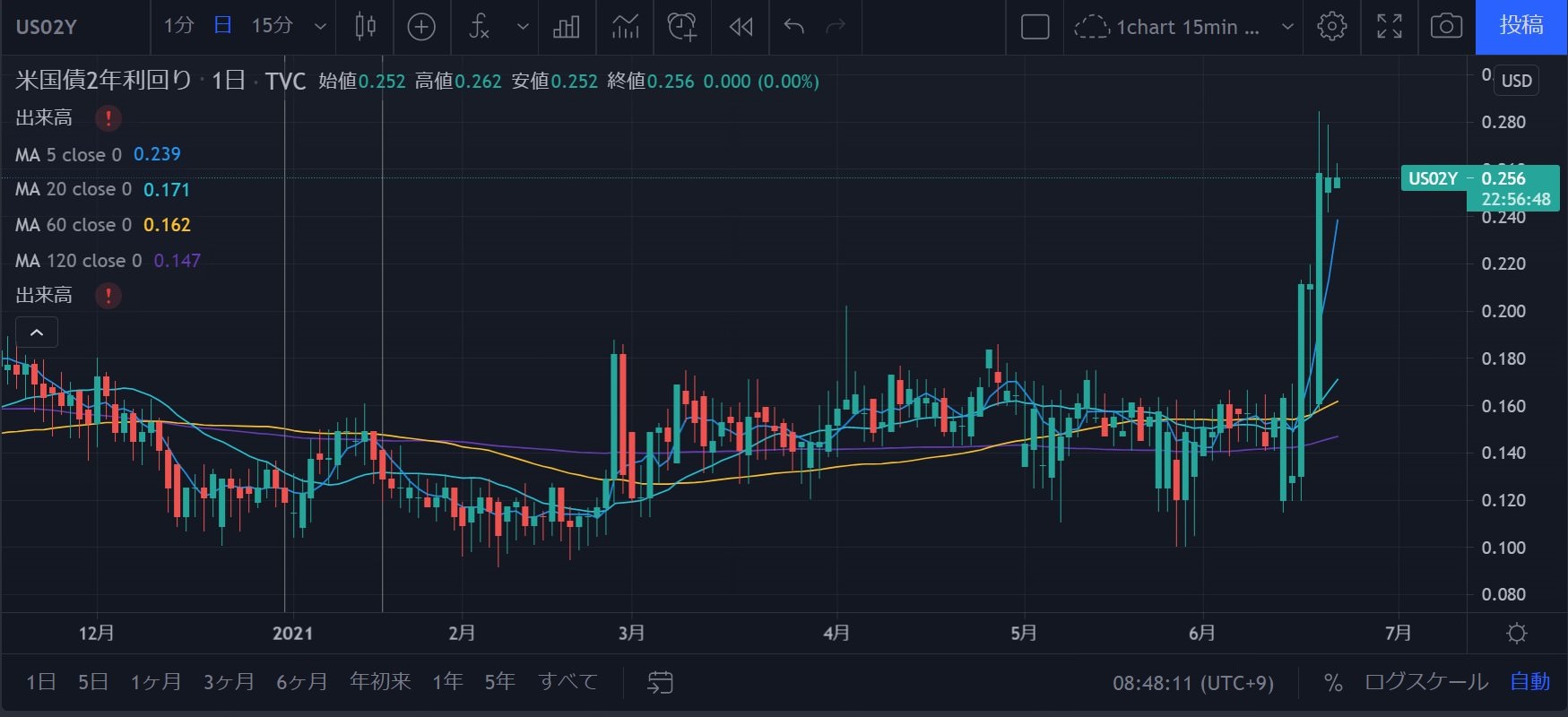Viewport: 1568px width, 717px height.
Task: Switch to the 15分 interval
Action: (x=272, y=26)
